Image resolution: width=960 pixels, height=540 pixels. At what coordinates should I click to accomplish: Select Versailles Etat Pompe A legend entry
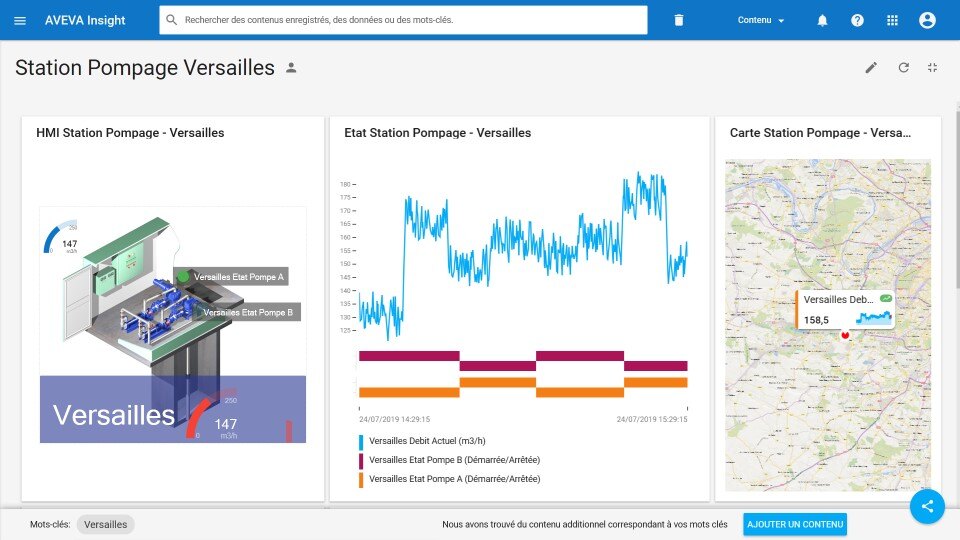[x=454, y=479]
